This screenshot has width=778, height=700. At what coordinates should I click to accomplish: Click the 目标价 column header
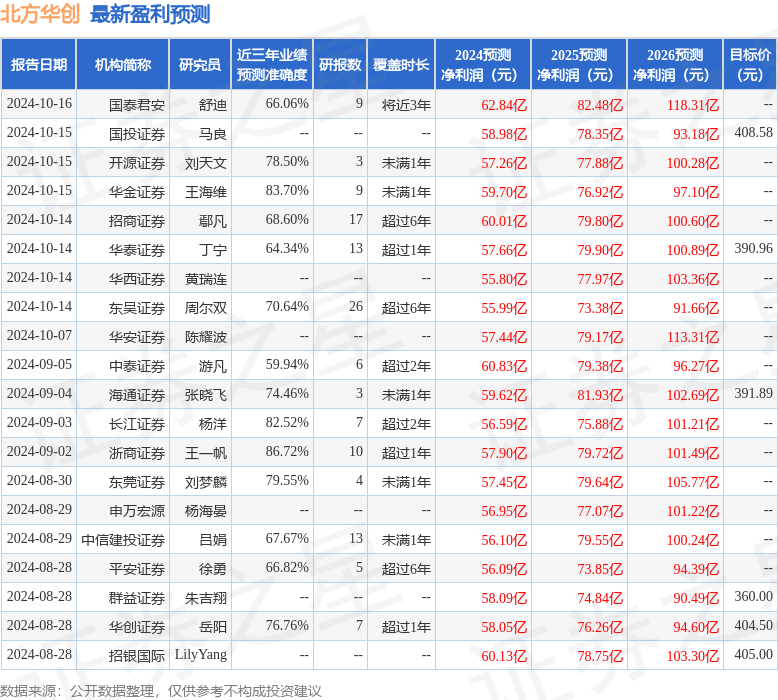[750, 64]
